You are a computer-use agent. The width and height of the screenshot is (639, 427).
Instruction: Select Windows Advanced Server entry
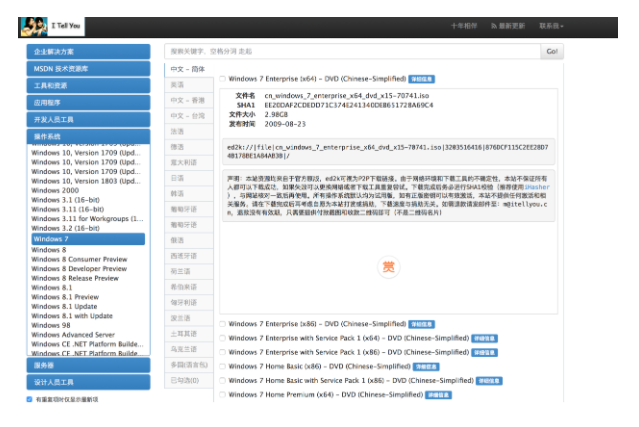click(x=73, y=335)
